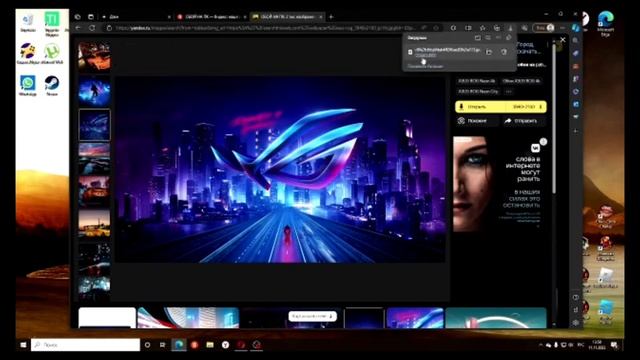
Task: Open the uTorrent Web desktop shortcut
Action: point(52,54)
